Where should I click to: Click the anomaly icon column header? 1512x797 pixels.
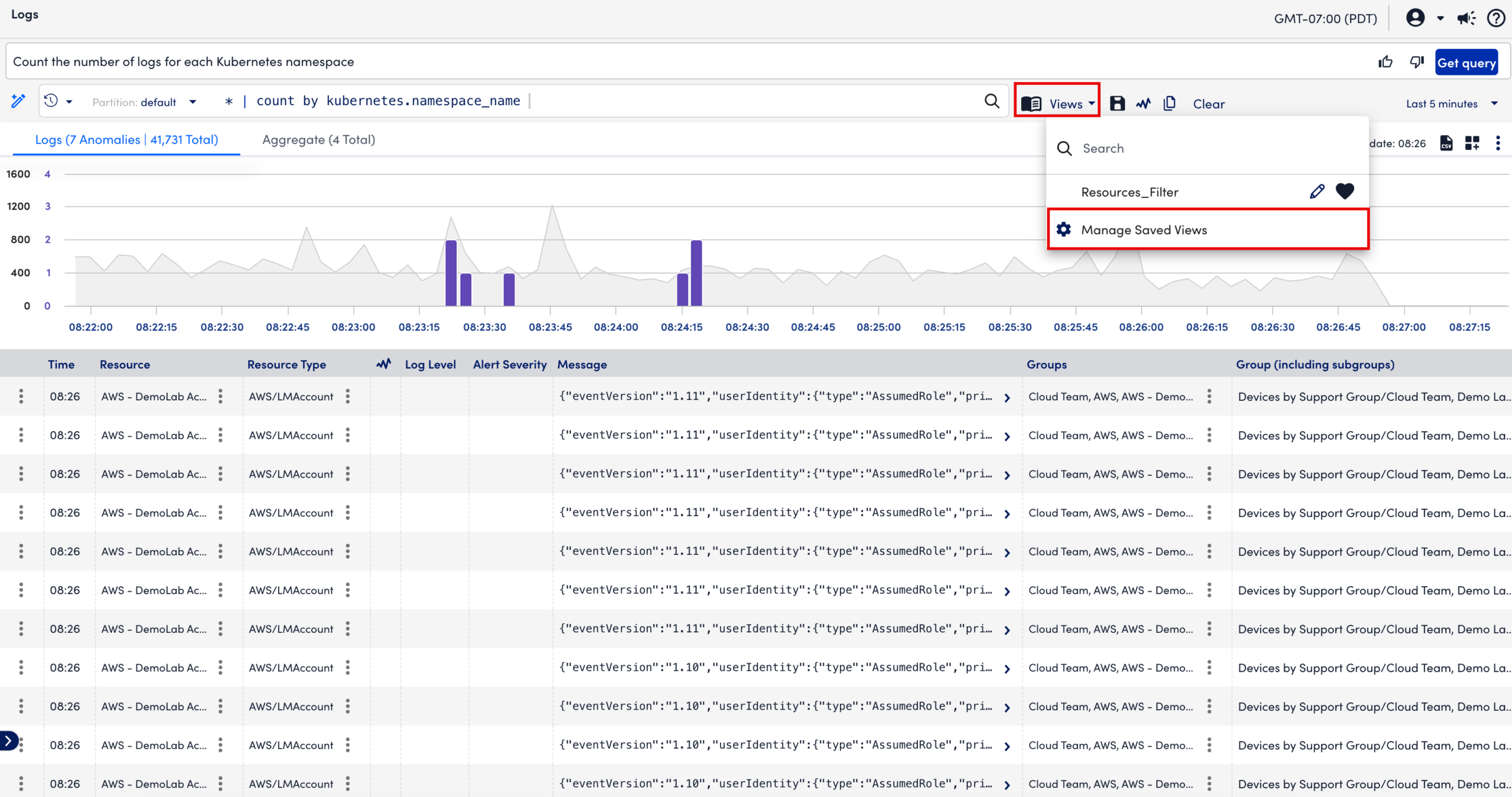tap(384, 364)
